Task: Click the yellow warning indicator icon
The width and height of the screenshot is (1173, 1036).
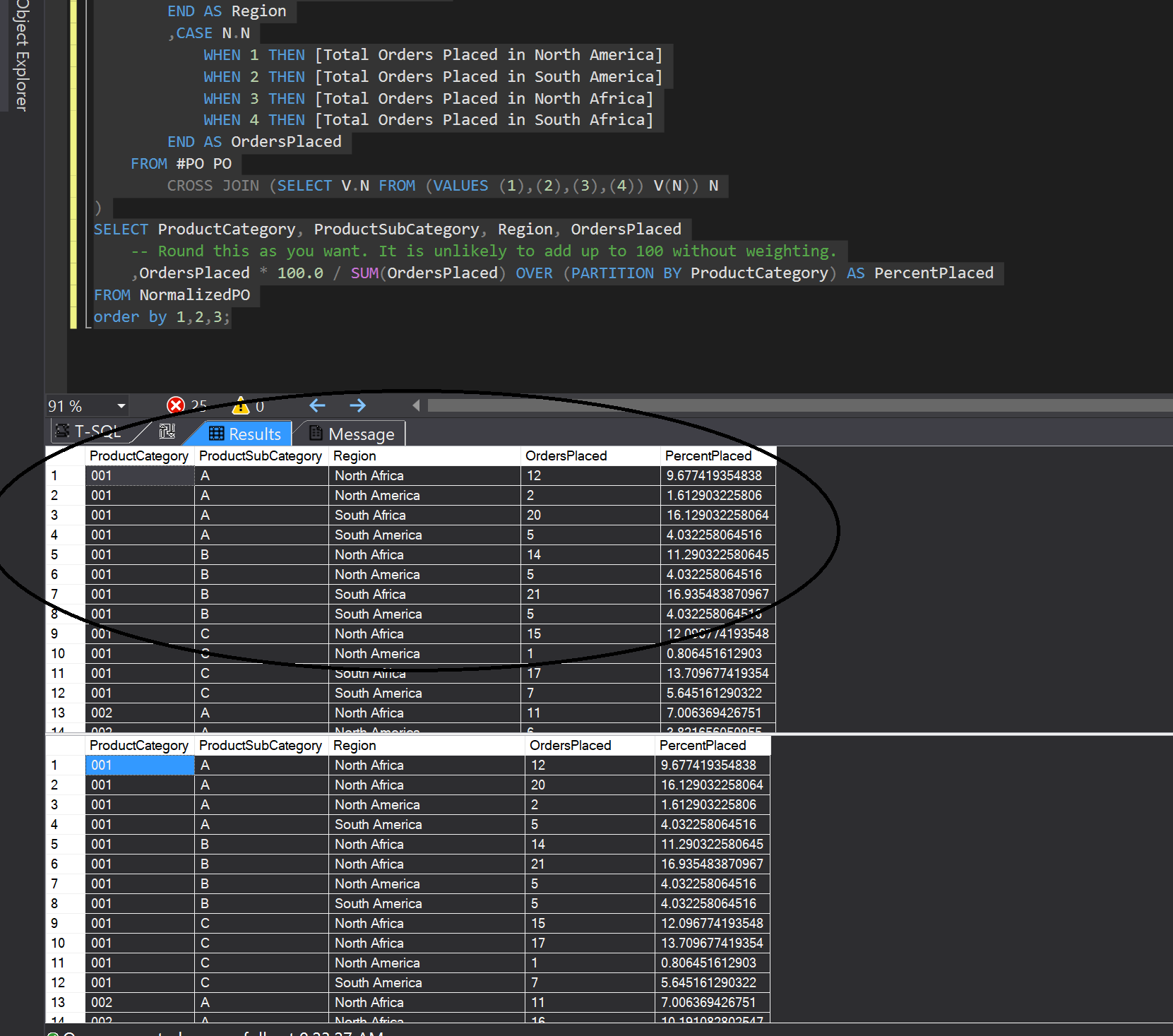Action: (x=241, y=405)
